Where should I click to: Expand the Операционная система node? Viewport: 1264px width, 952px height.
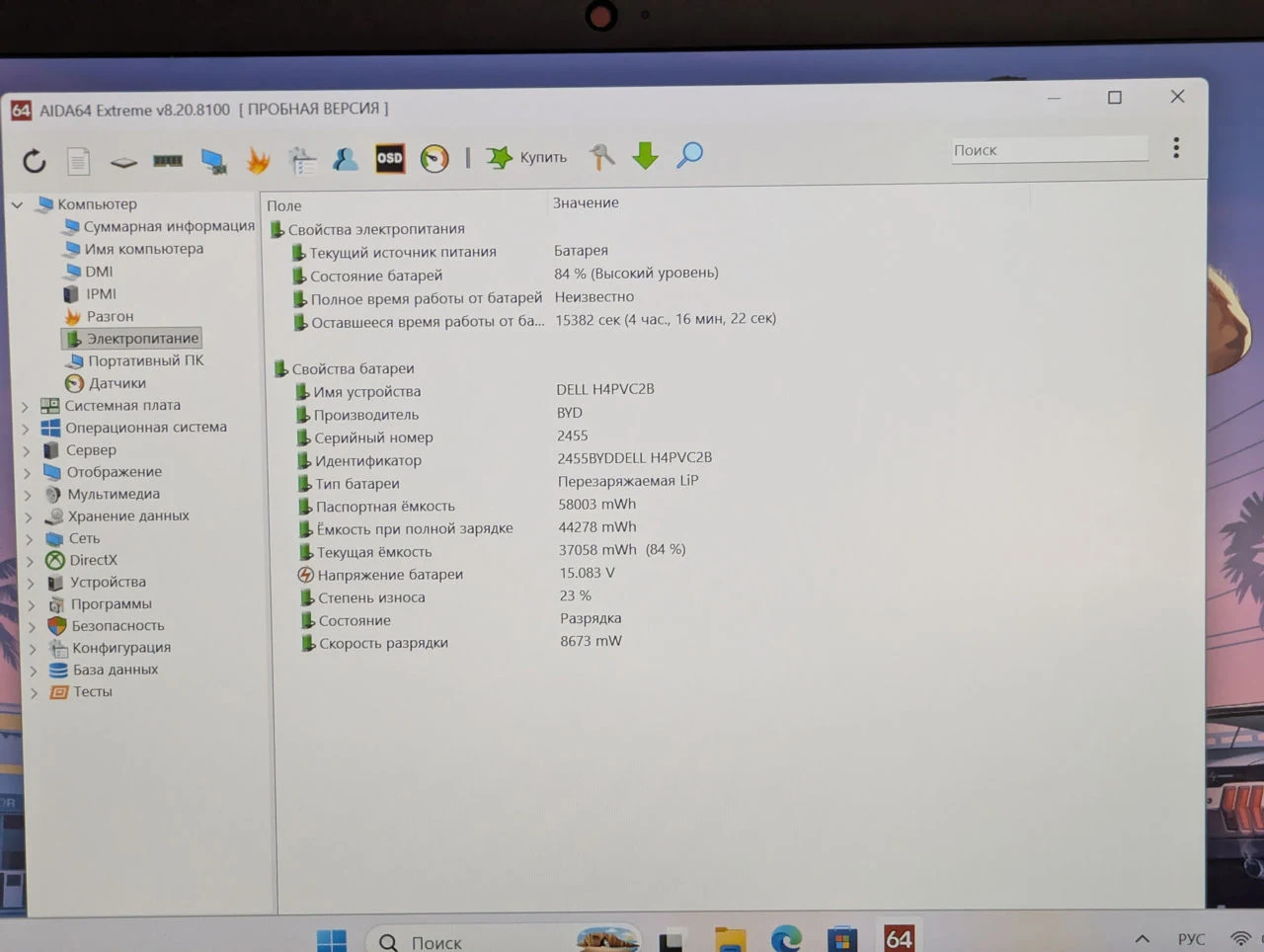click(x=27, y=429)
